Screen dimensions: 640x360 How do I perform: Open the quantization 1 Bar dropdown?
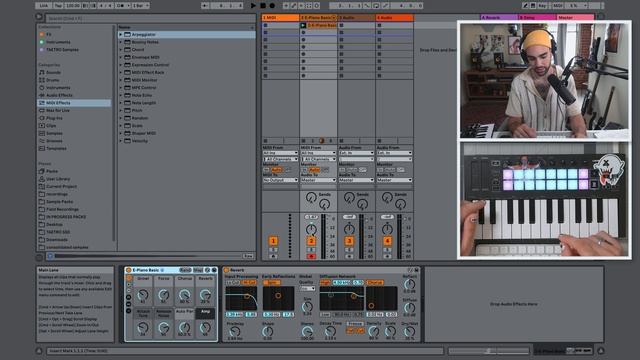[x=140, y=6]
